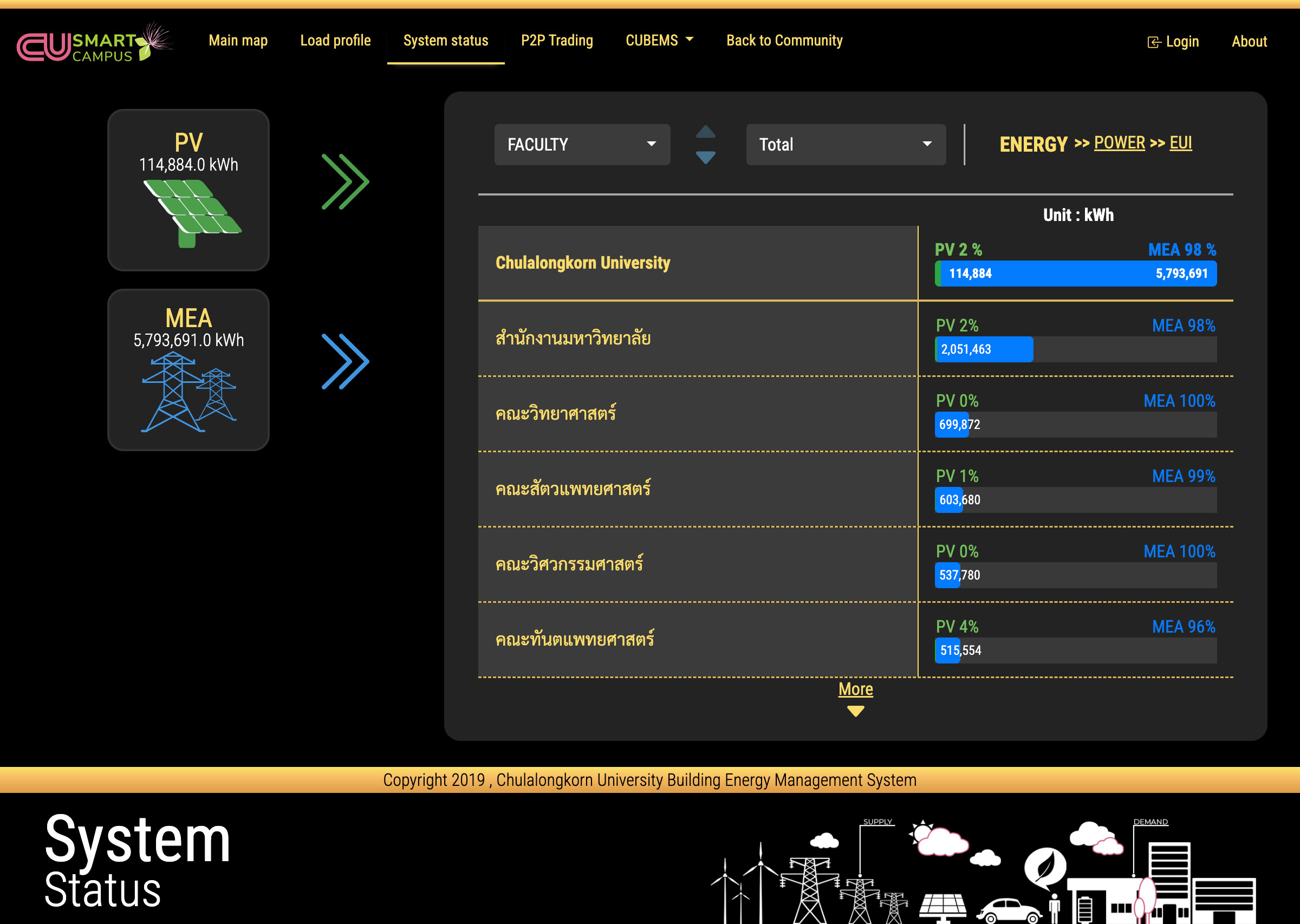Click the System Status heading

tap(137, 860)
